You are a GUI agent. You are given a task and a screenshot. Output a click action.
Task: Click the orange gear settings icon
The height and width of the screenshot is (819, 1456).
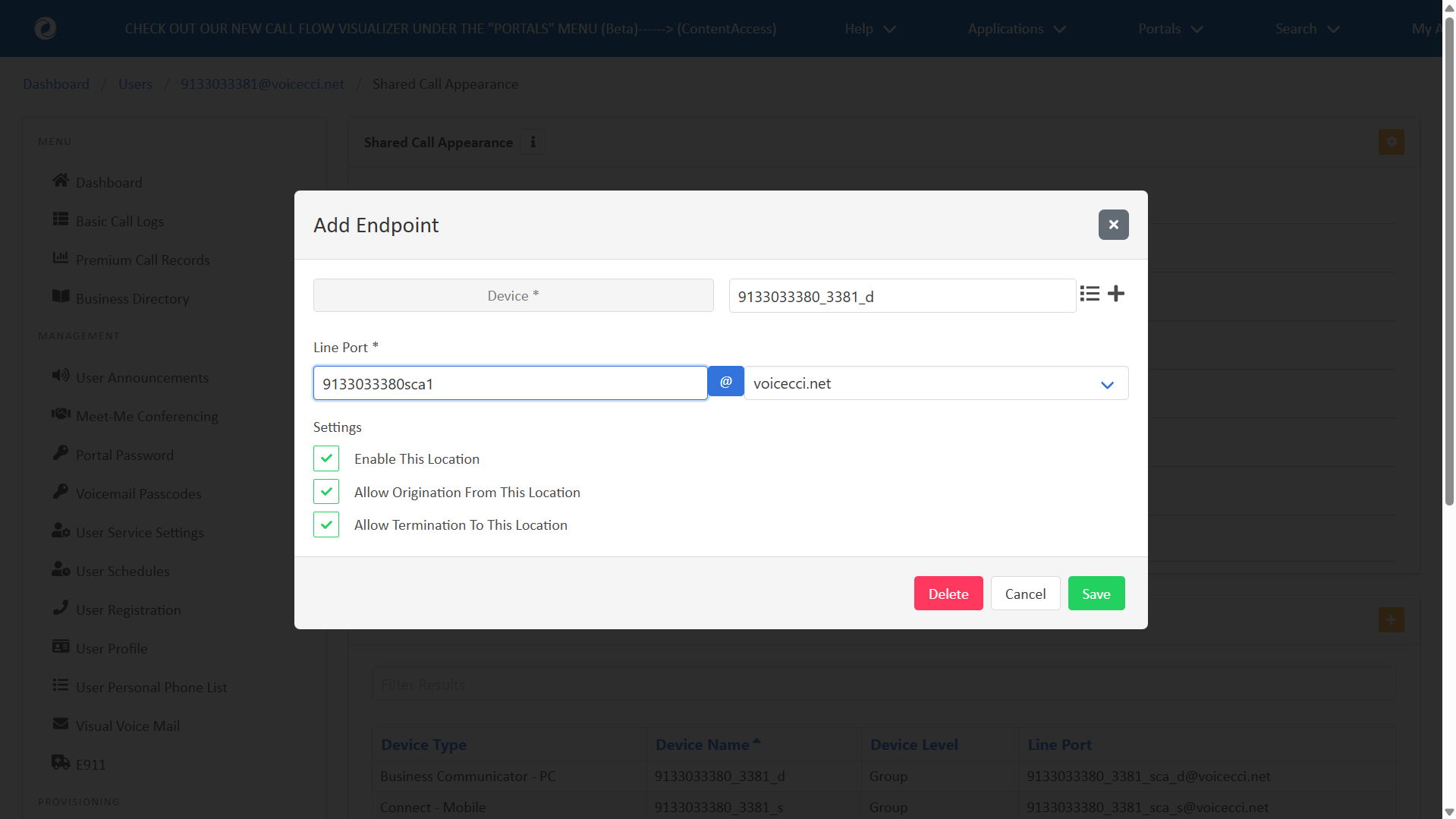(x=1391, y=142)
